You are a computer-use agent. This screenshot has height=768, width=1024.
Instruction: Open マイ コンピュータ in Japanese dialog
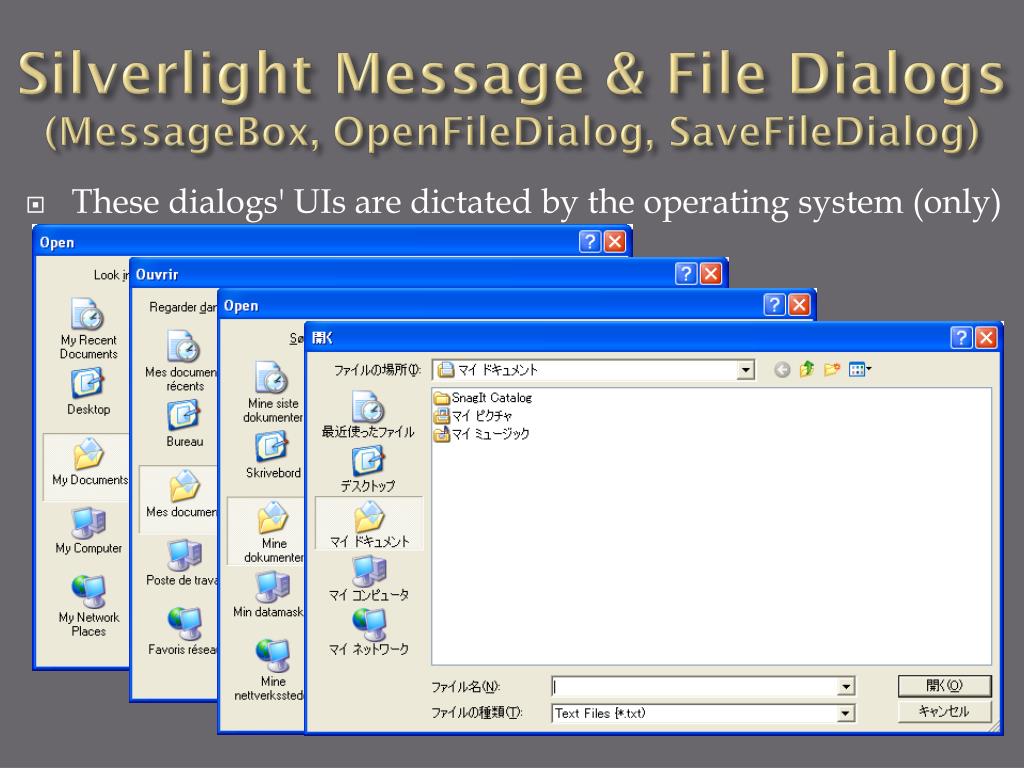[x=369, y=578]
